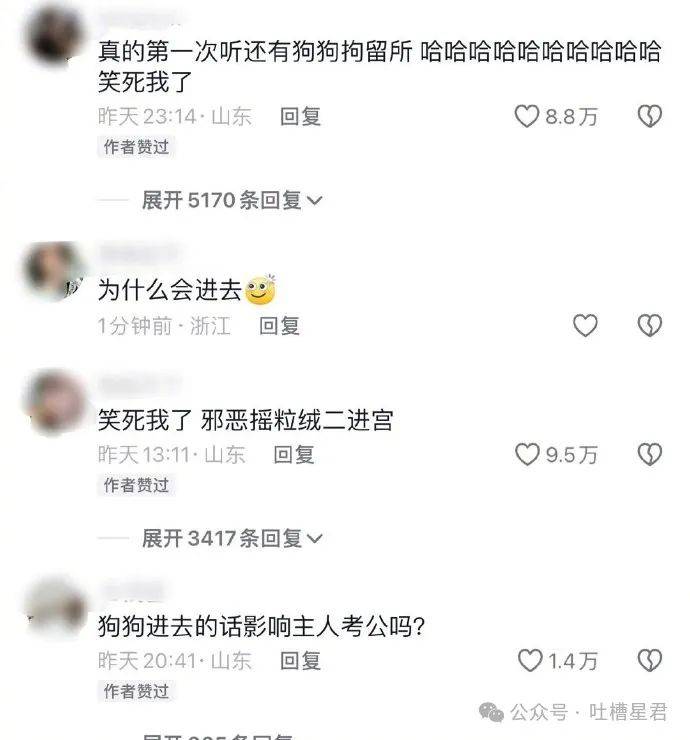
Task: Like the 为什么会进去 comment
Action: 585,326
